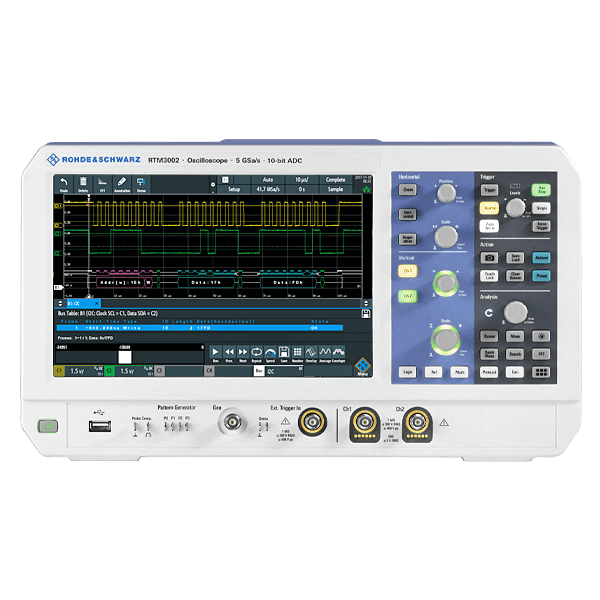Toggle the C3 channel label on screen
This screenshot has width=600, height=600.
(x=160, y=371)
